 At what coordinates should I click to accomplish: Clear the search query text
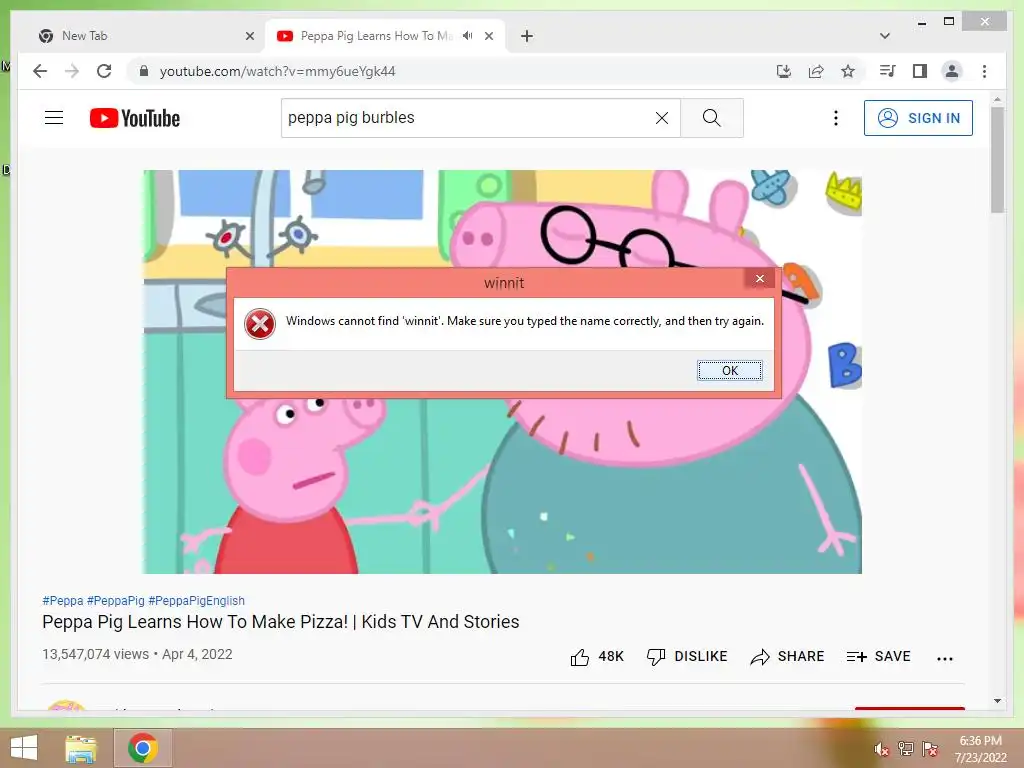(x=662, y=118)
